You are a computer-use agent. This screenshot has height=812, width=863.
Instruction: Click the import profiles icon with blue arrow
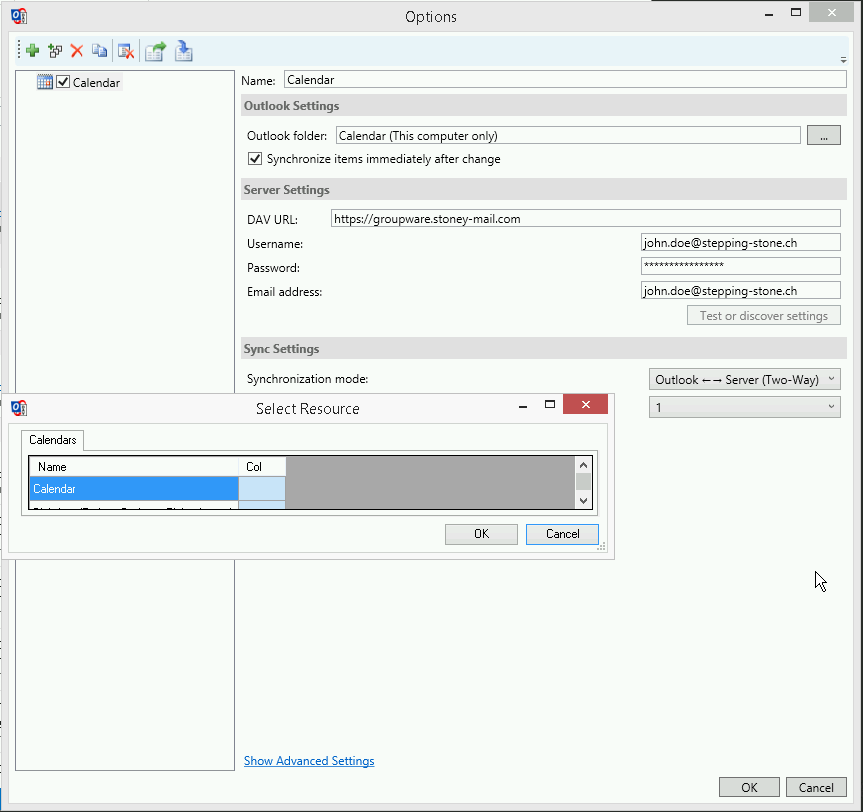(183, 50)
